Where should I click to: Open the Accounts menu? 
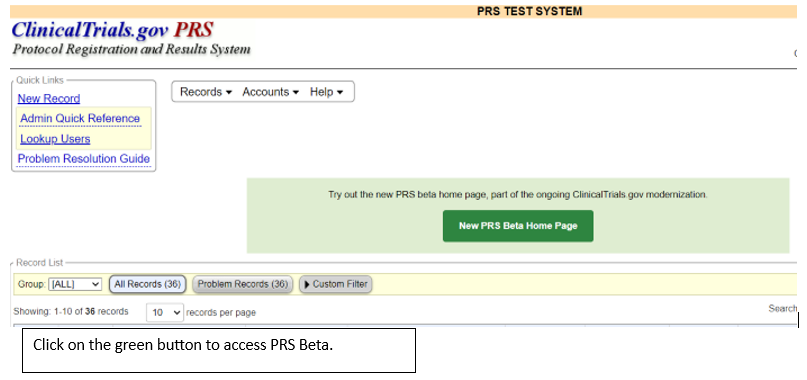pyautogui.click(x=271, y=92)
